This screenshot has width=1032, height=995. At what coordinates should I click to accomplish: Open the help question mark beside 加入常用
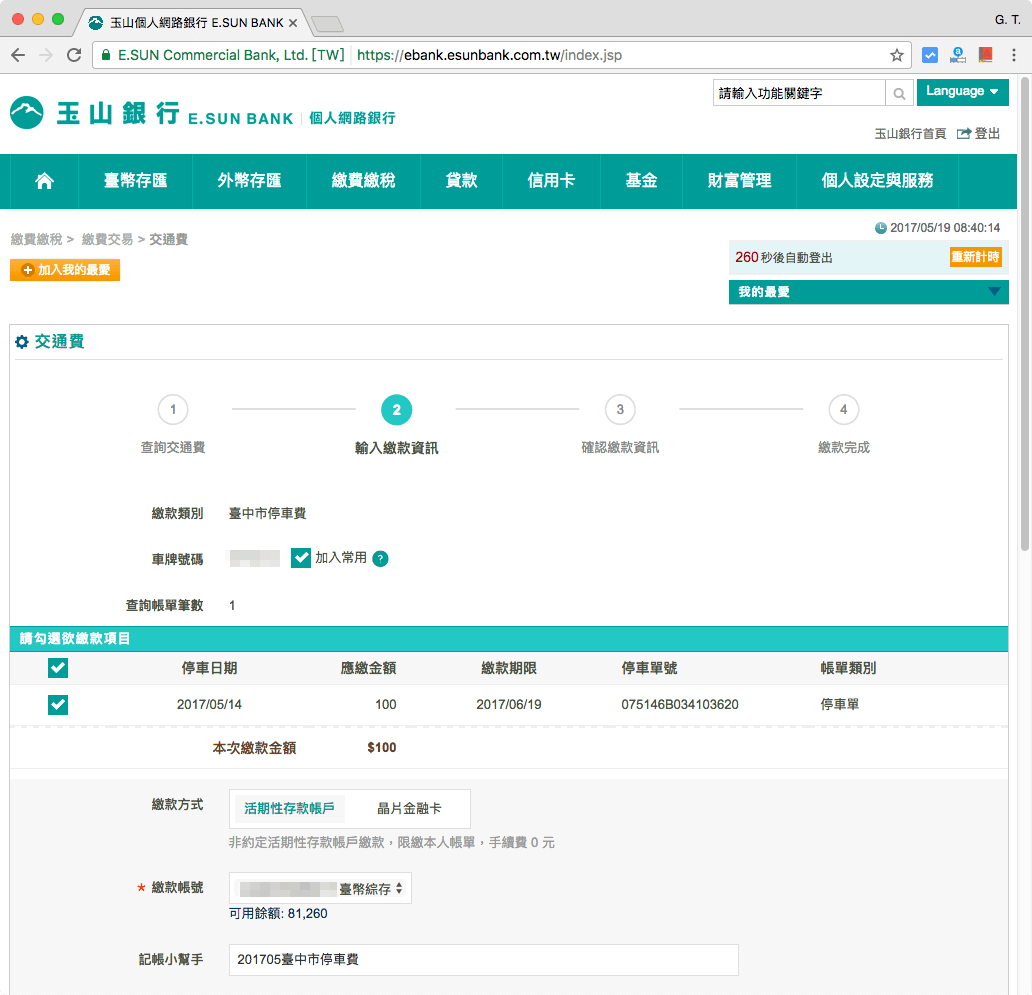pyautogui.click(x=380, y=558)
